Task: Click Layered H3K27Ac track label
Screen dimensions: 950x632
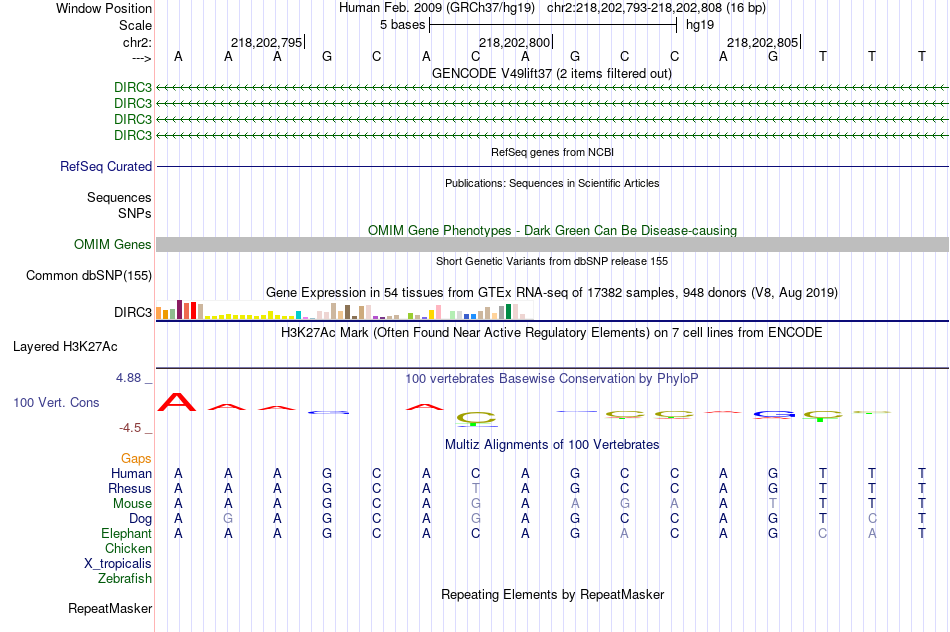Action: click(x=65, y=347)
